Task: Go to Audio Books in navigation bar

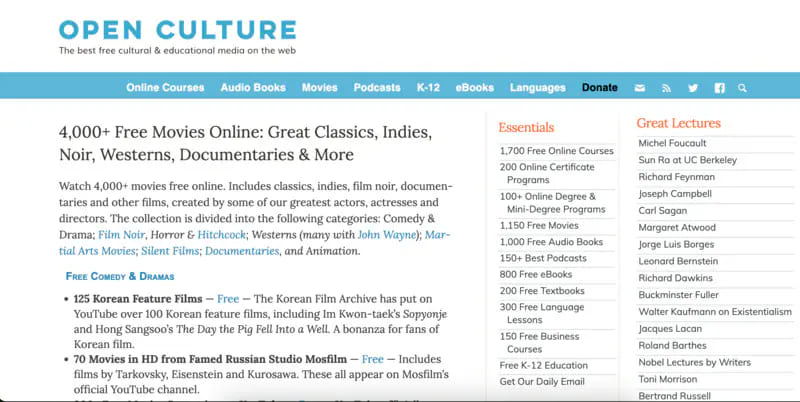Action: [x=253, y=88]
